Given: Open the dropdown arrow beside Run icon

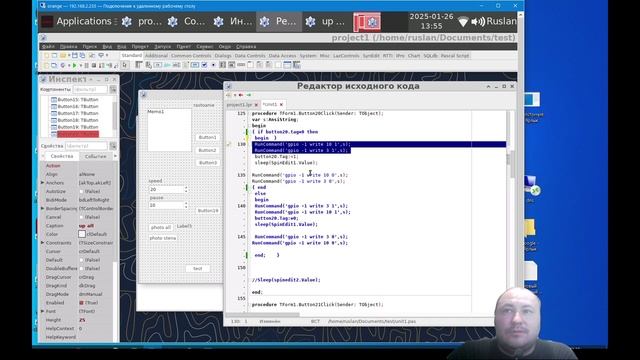Looking at the screenshot, I should [x=80, y=65].
